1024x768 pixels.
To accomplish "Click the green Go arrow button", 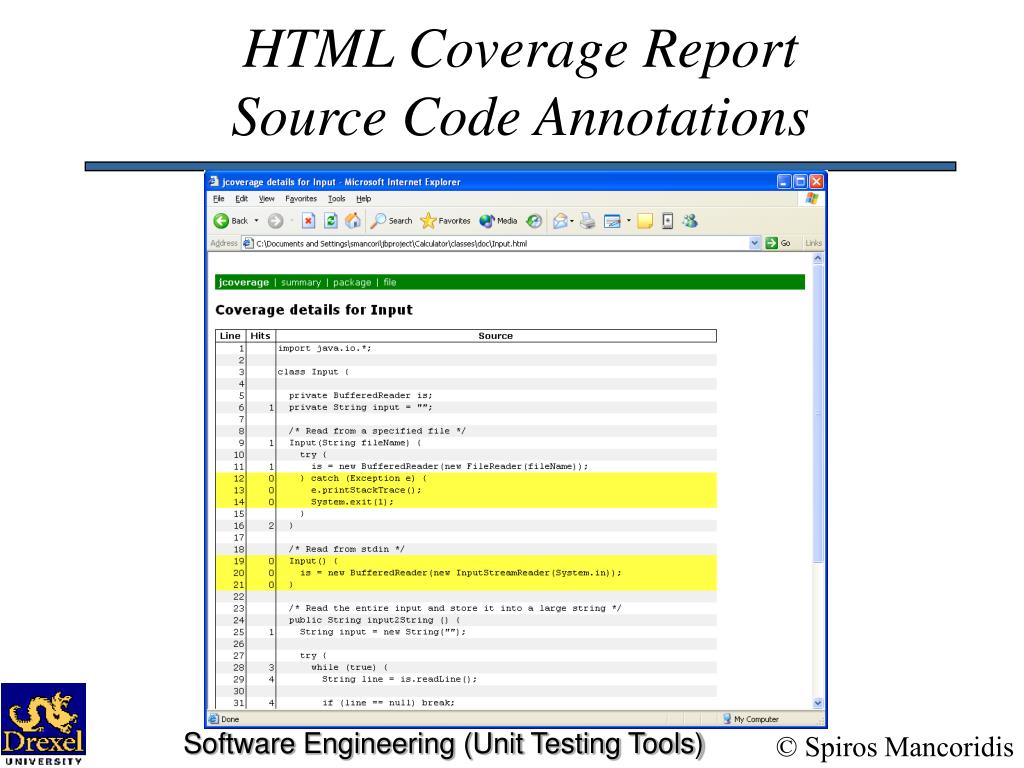I will pos(771,243).
